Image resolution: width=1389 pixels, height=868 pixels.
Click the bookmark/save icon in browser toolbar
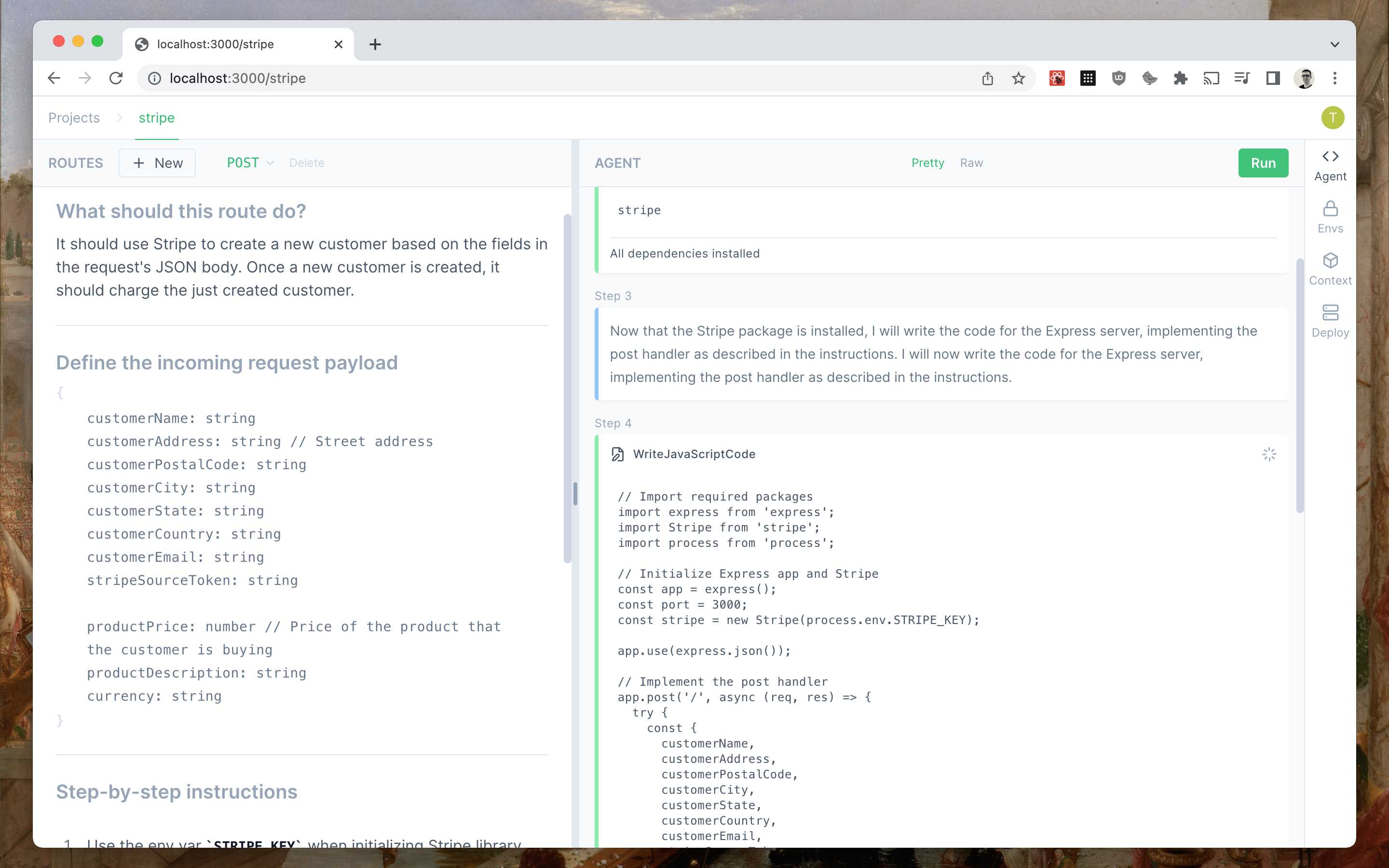pos(1019,79)
